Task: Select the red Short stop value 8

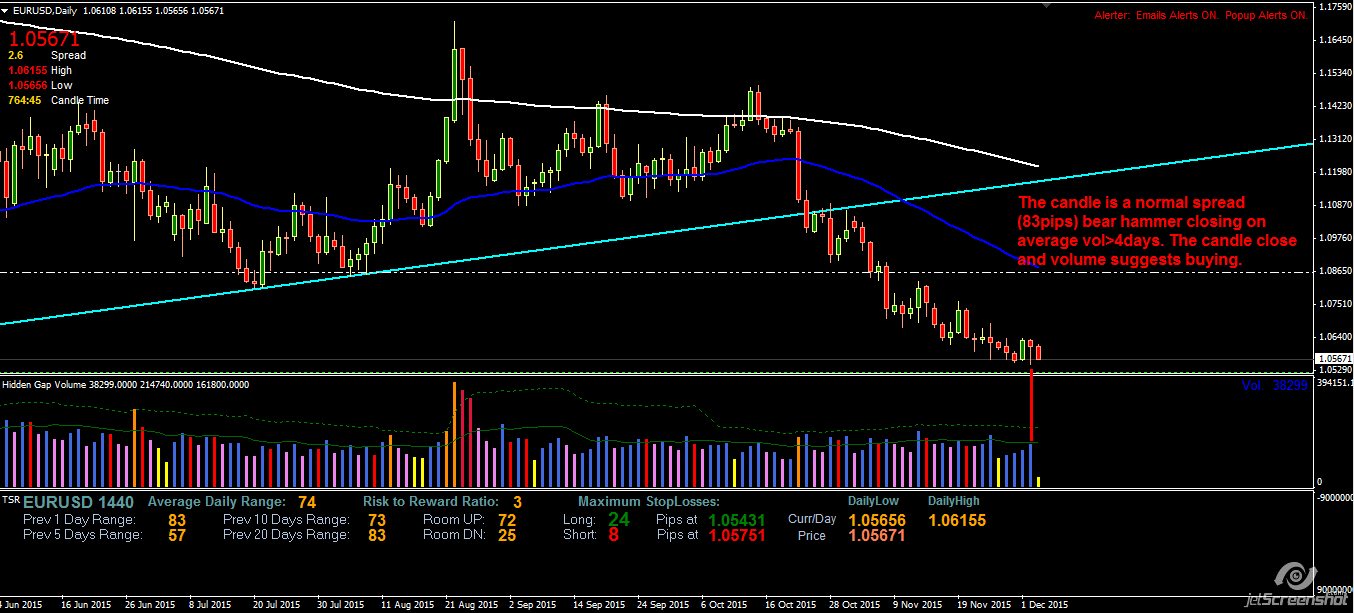Action: click(614, 535)
